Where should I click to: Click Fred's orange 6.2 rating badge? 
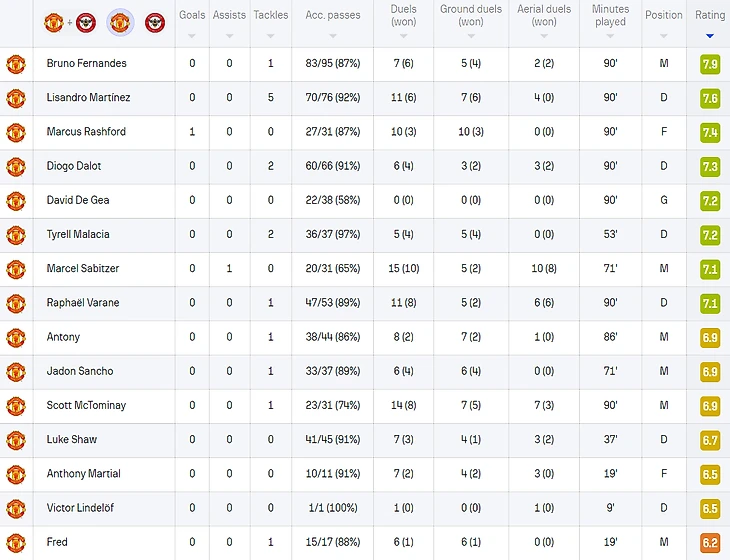click(x=710, y=542)
